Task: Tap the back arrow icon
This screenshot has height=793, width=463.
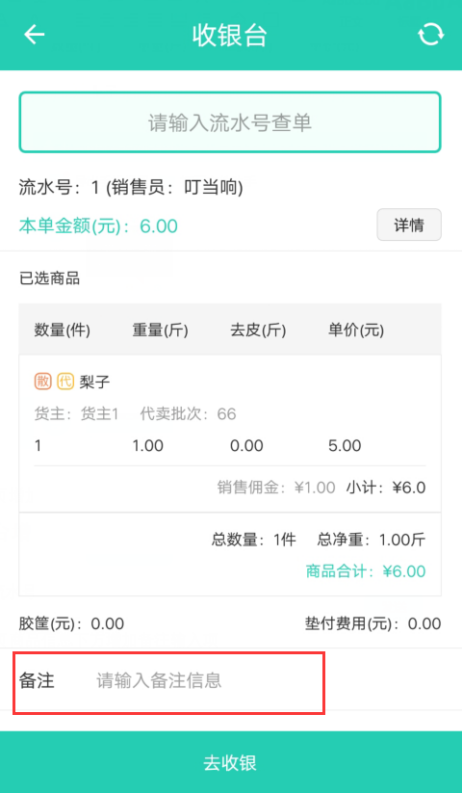Action: coord(34,34)
